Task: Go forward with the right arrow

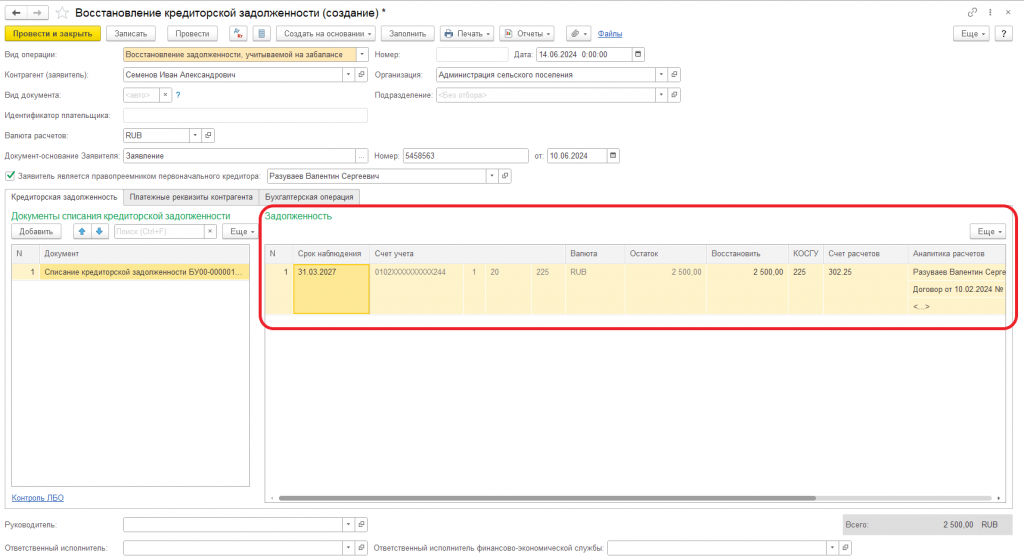Action: (x=37, y=12)
